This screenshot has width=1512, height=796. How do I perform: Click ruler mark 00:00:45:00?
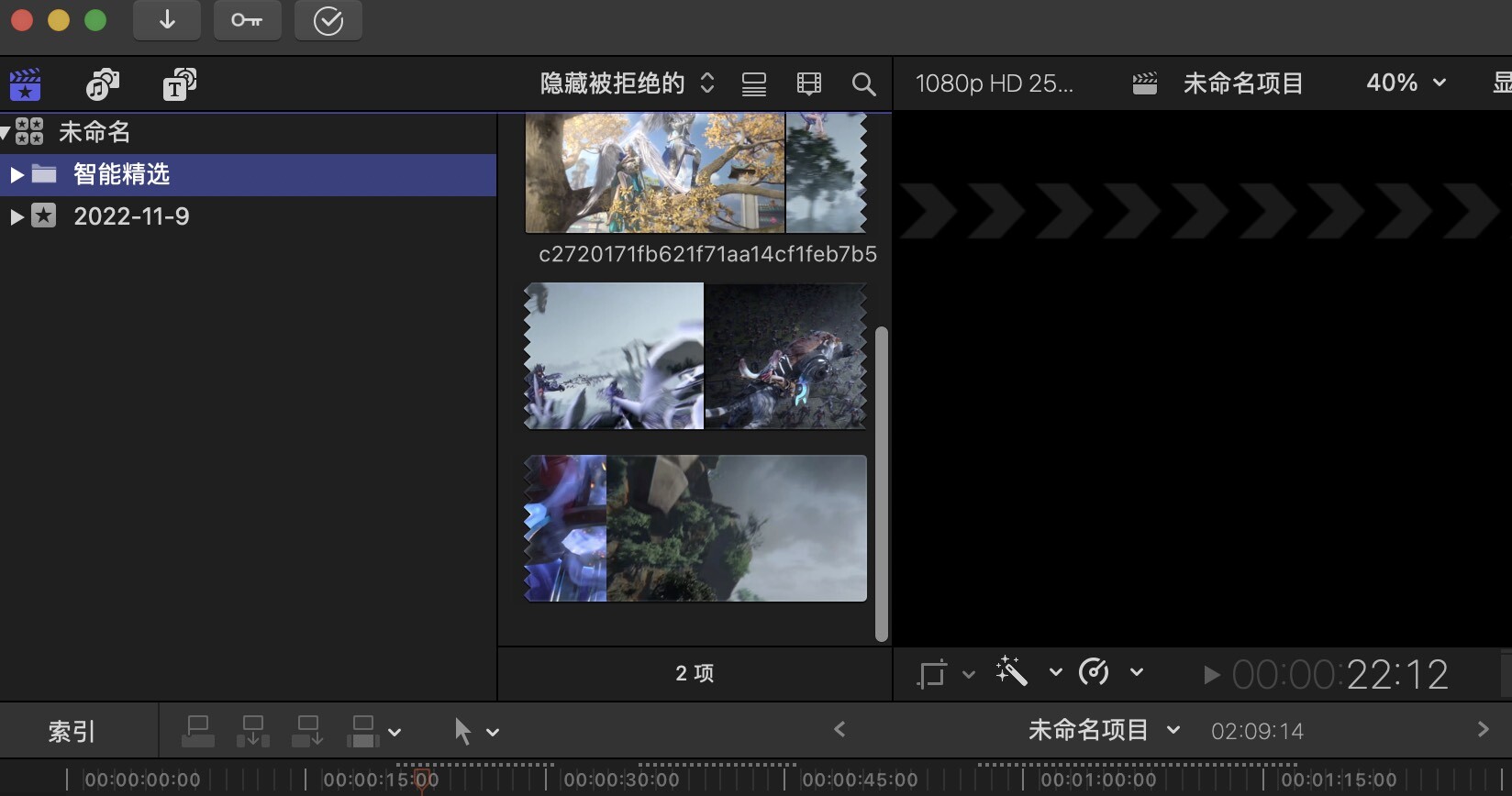pyautogui.click(x=860, y=780)
